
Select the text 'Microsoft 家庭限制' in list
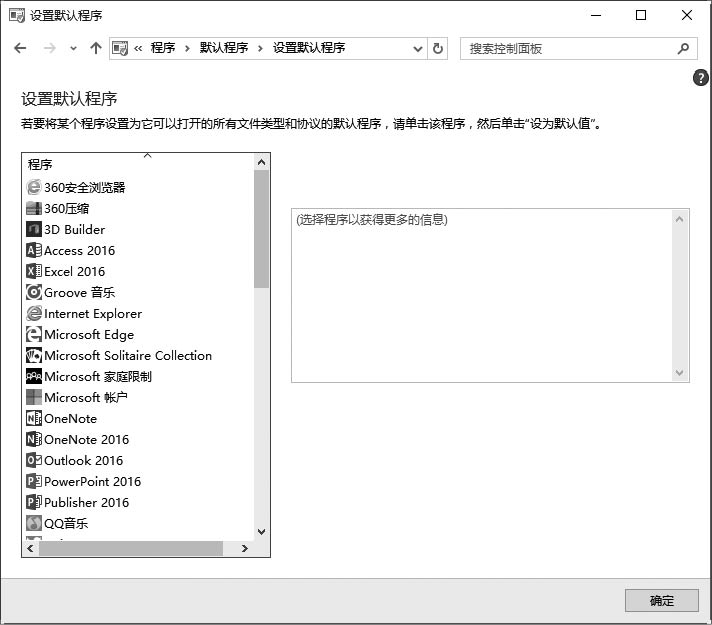click(98, 377)
